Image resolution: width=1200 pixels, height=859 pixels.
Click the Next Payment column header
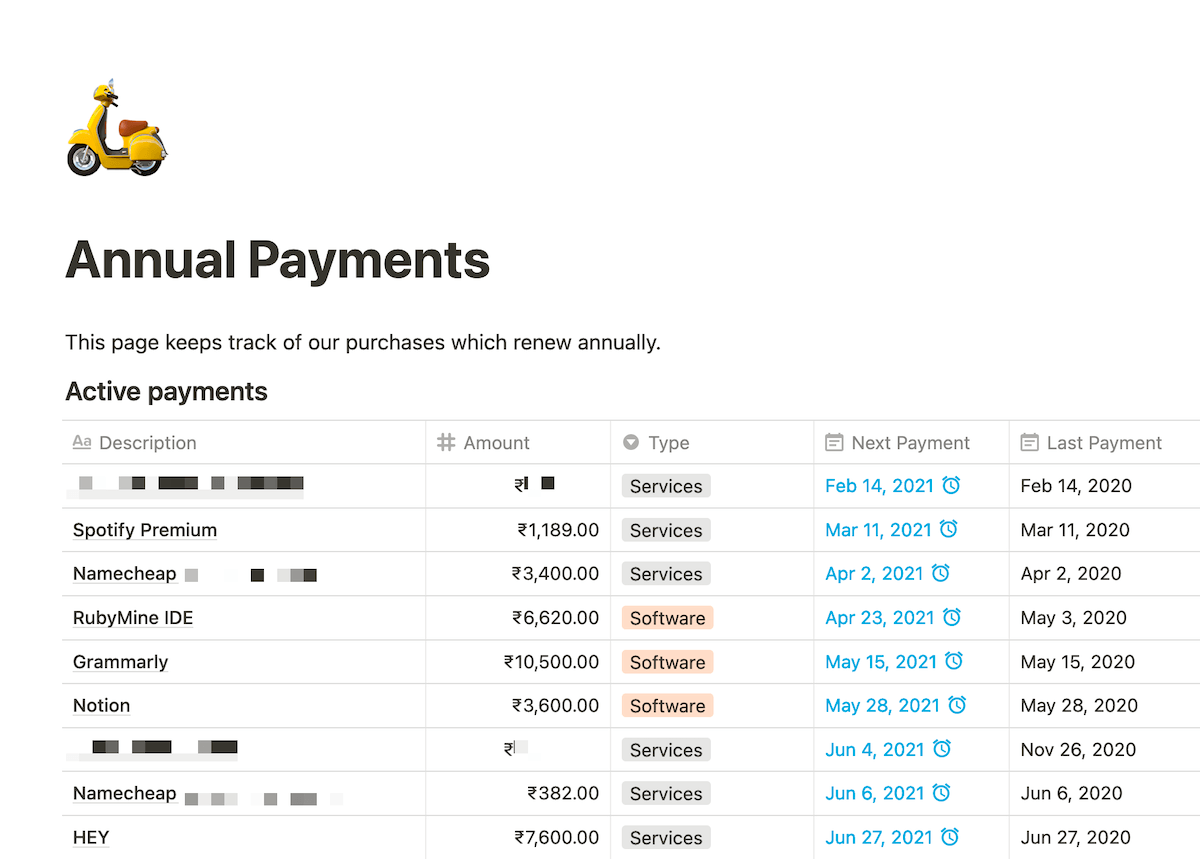pos(910,442)
